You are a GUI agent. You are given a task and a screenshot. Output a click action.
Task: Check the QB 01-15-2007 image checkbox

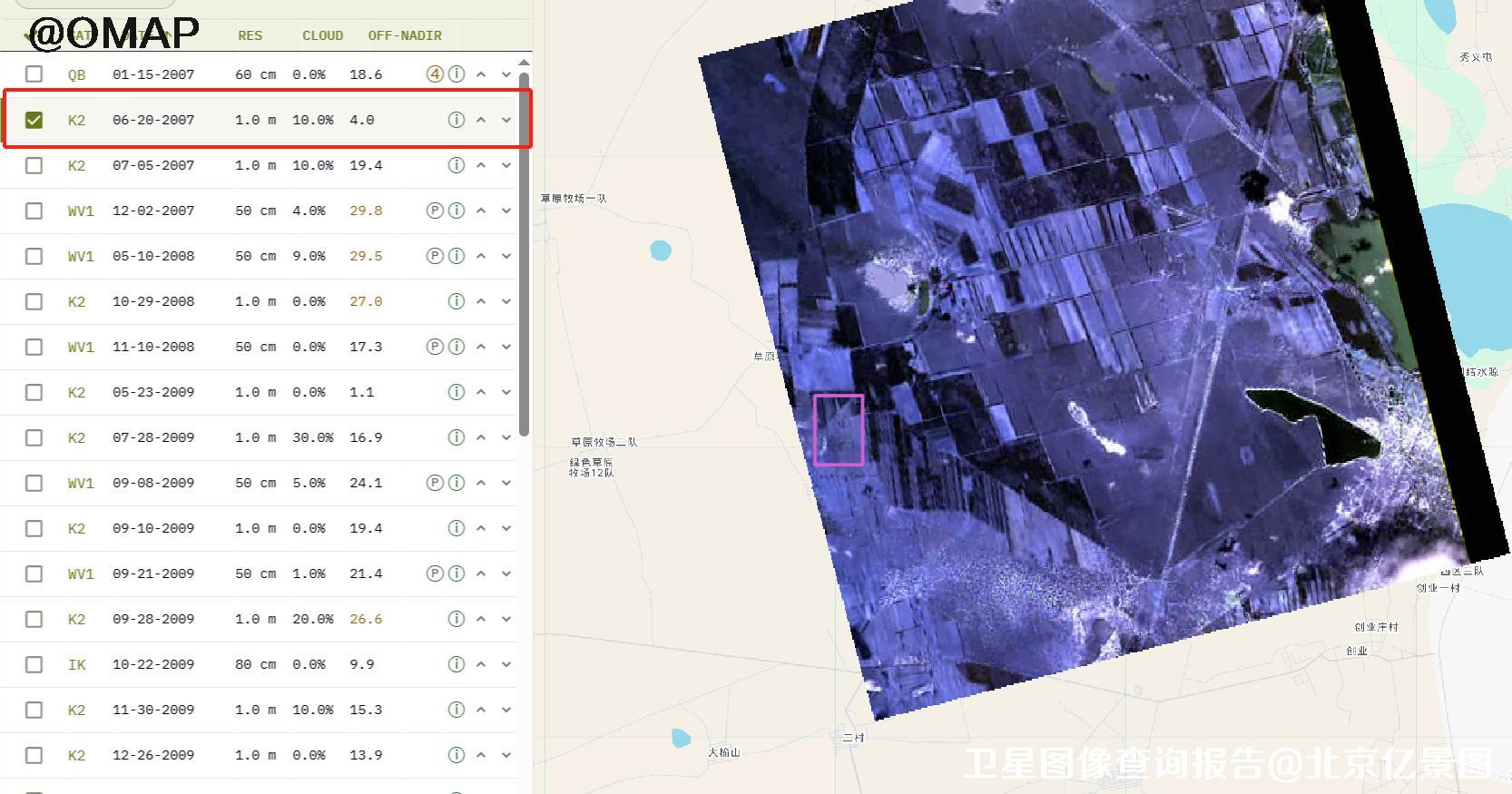pyautogui.click(x=34, y=74)
